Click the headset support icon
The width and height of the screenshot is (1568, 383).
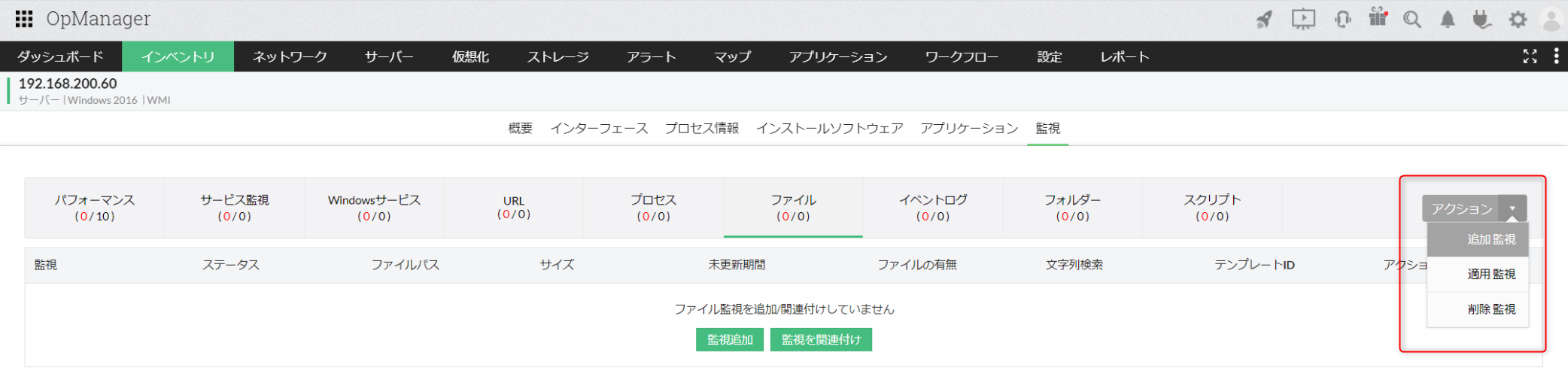(1342, 19)
